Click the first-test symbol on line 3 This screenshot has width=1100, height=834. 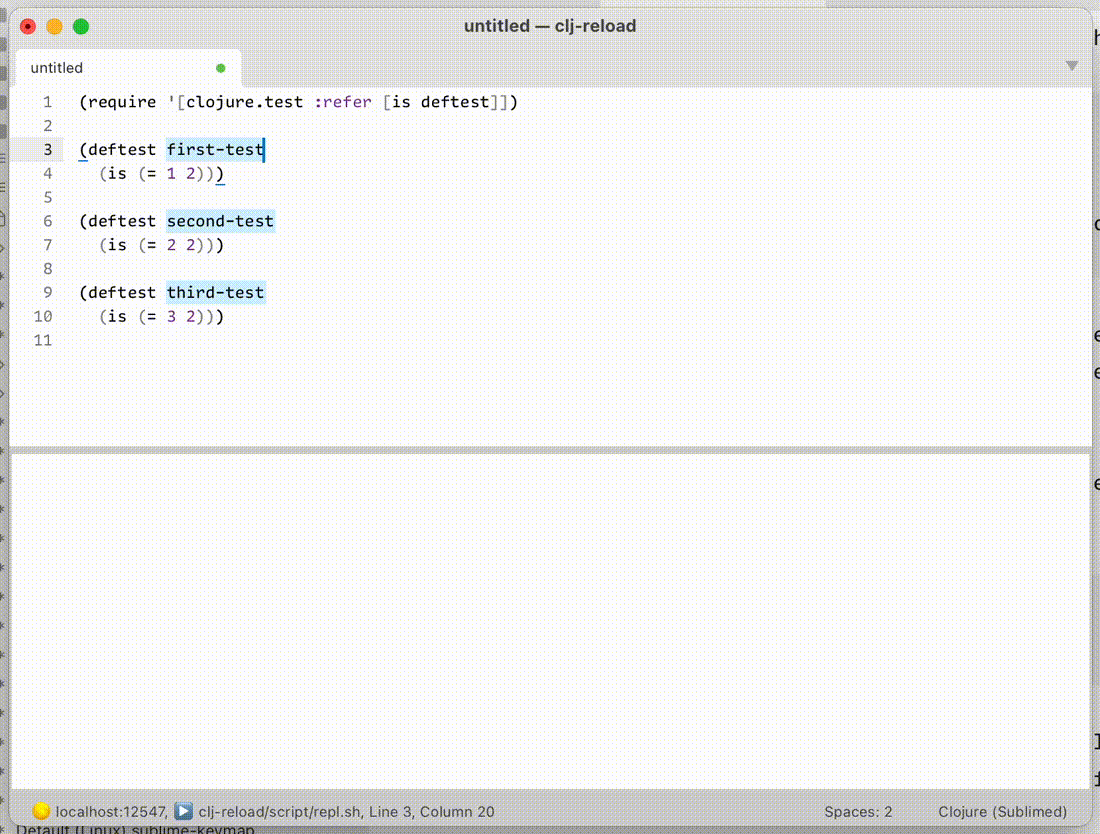coord(215,149)
